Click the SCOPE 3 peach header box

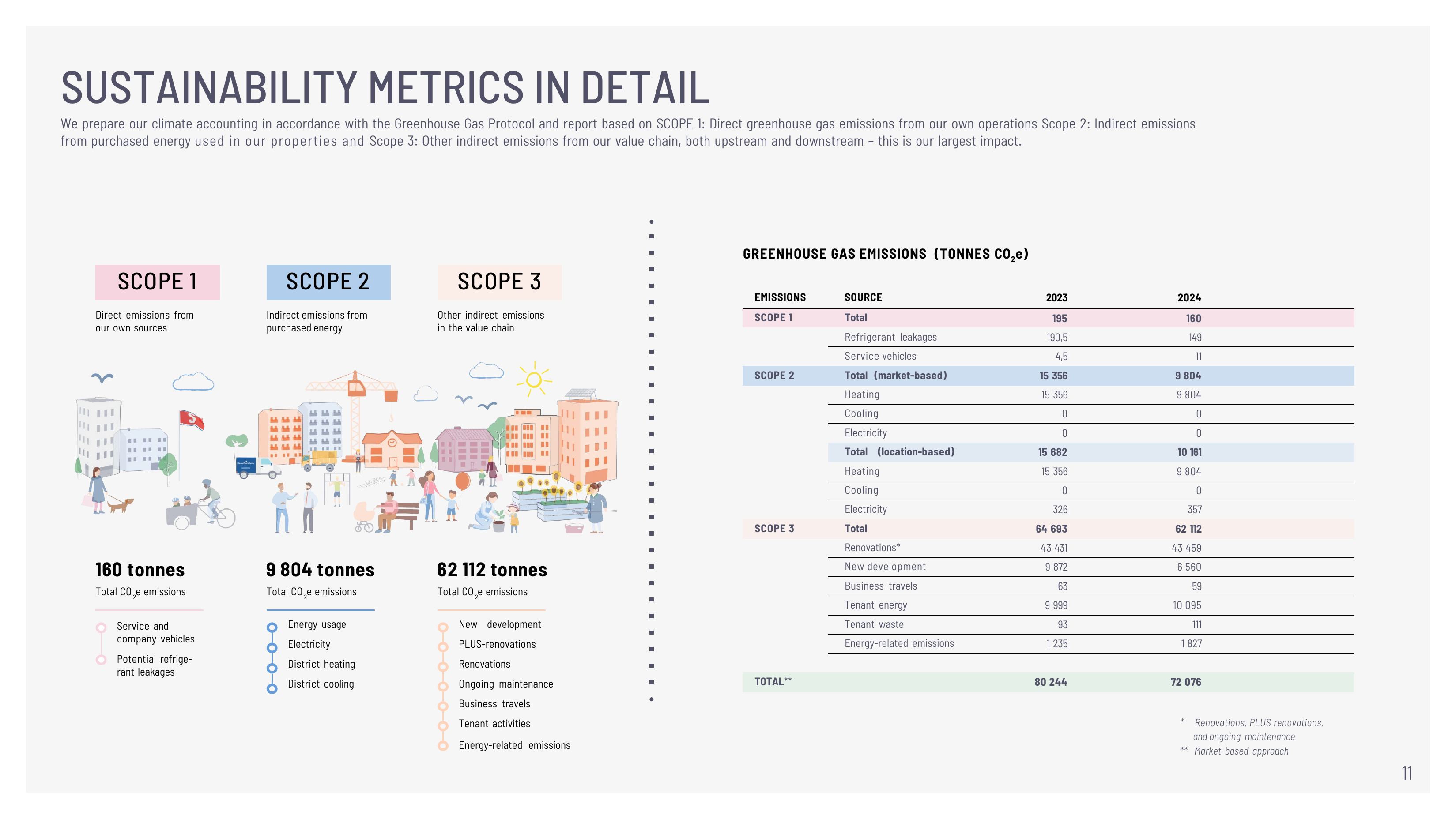tap(499, 282)
